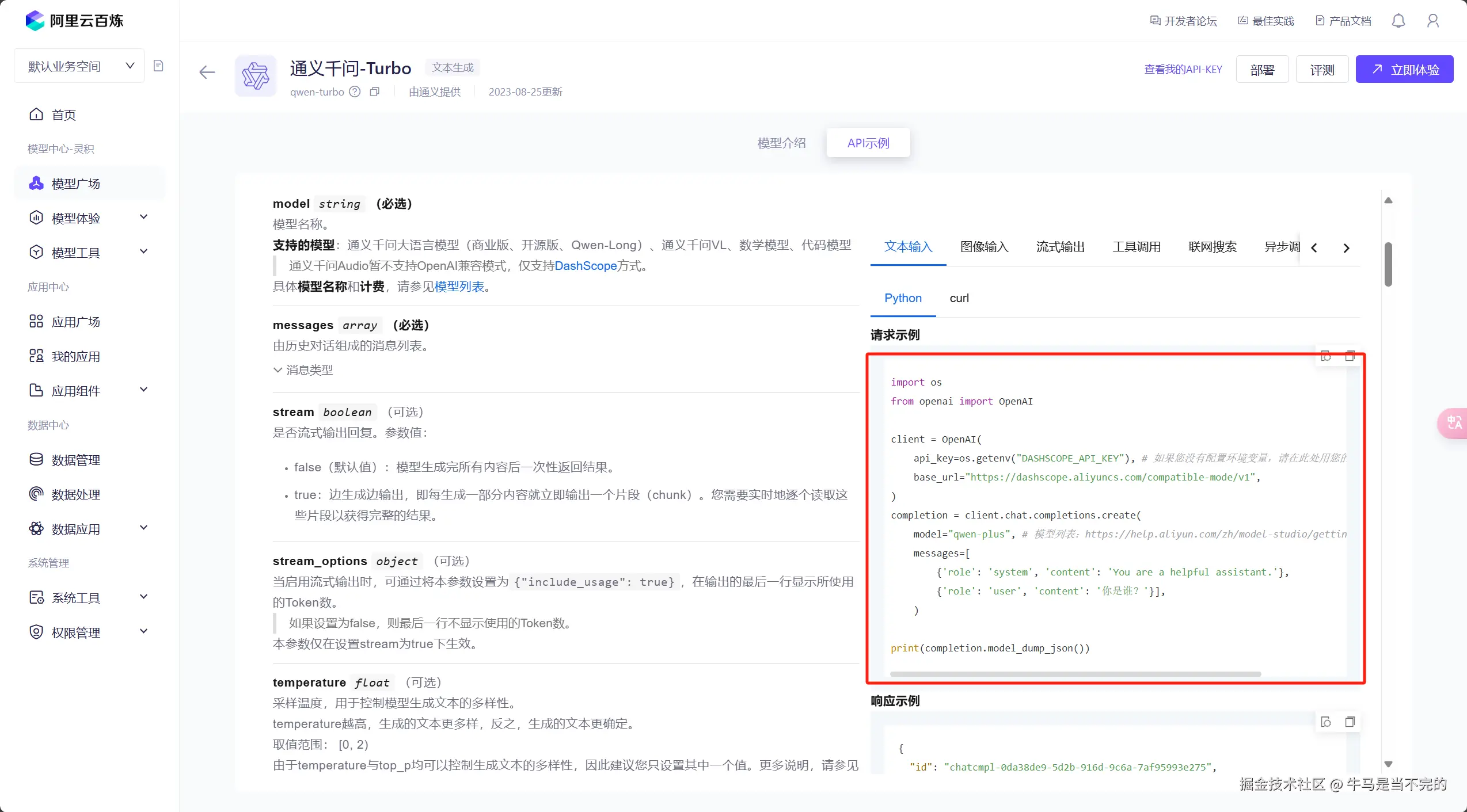1467x812 pixels.
Task: Click the code block horizontal scrollbar
Action: [x=1075, y=674]
